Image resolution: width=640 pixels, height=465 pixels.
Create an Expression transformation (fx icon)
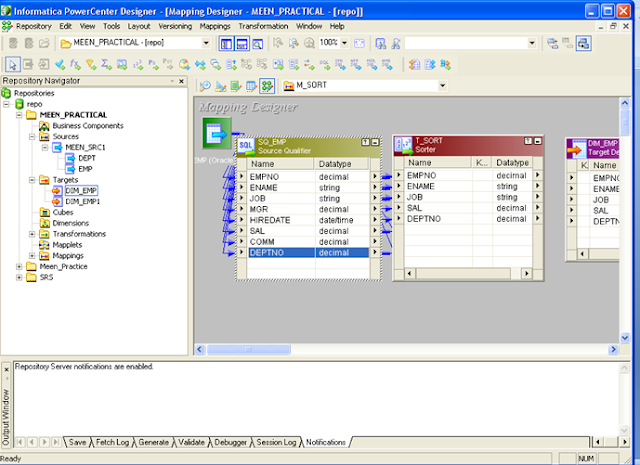coord(75,64)
